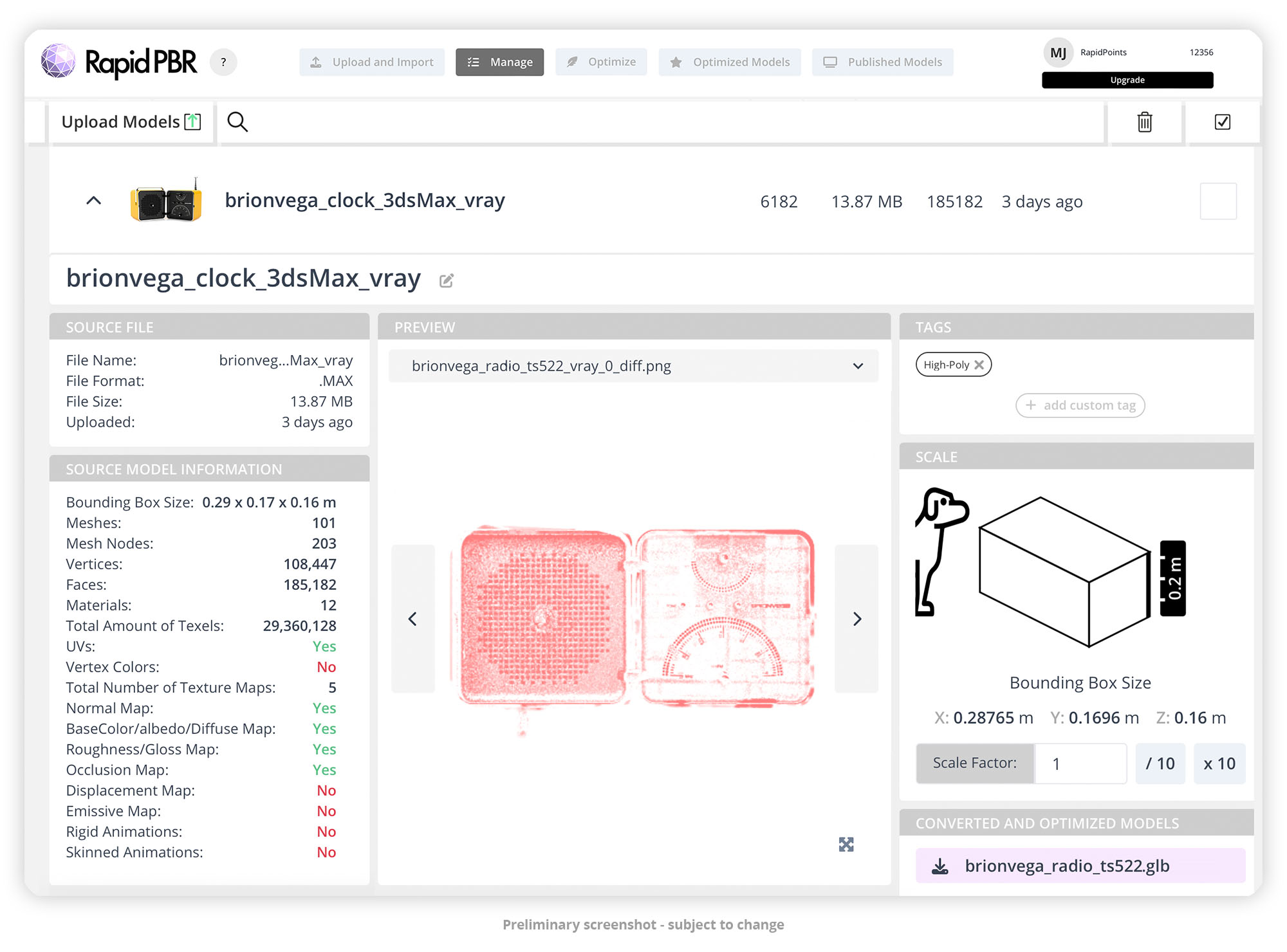Remove the High-Poly tag
1287x952 pixels.
pos(979,365)
